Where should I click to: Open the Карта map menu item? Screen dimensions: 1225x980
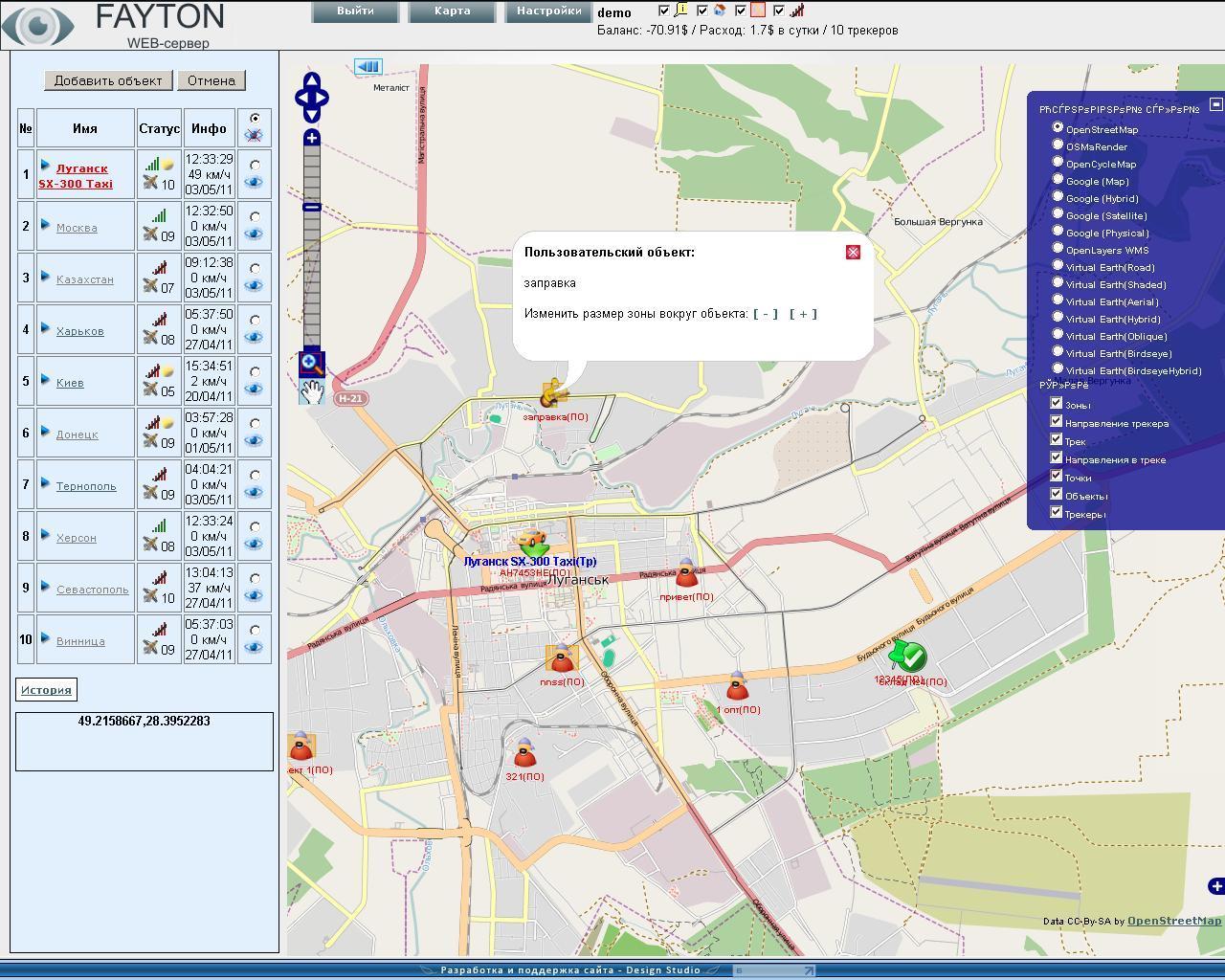(x=452, y=11)
